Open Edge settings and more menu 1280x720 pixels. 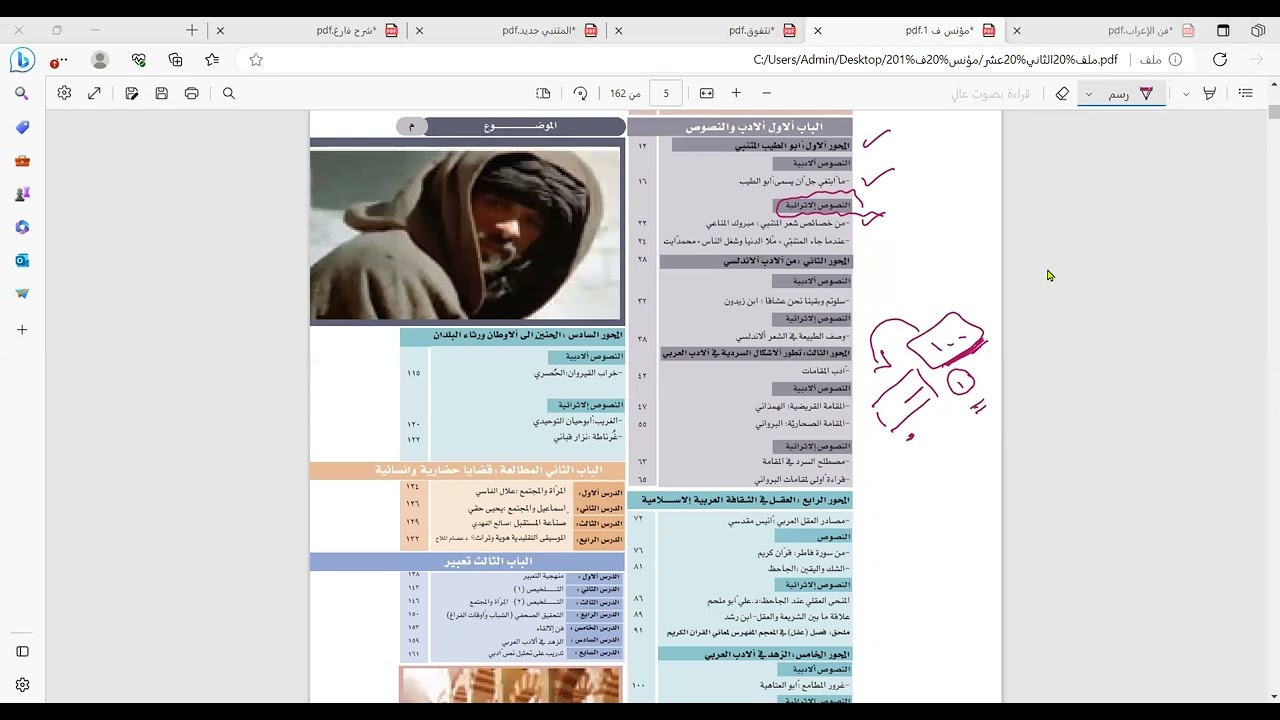pos(60,60)
